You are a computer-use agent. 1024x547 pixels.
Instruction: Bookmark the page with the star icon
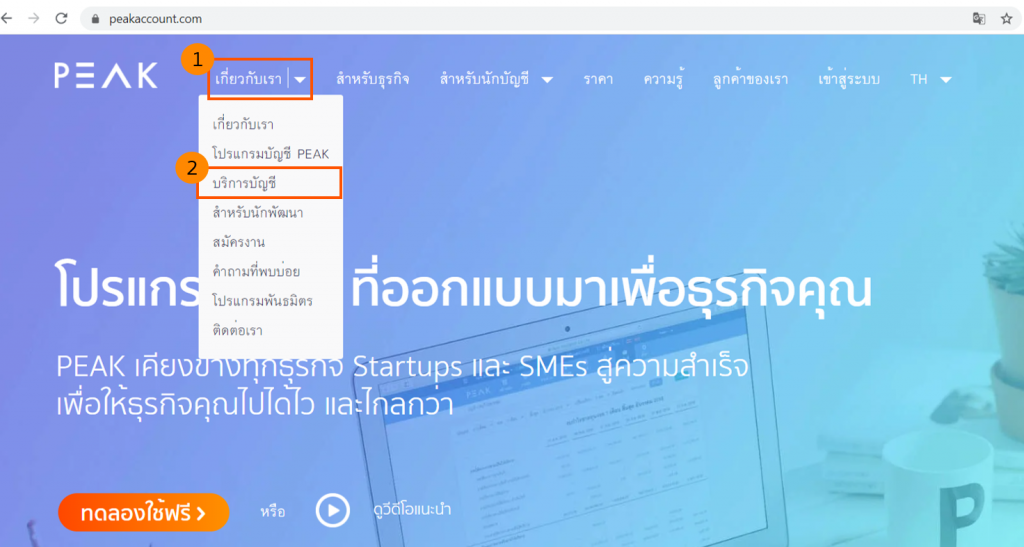(x=1006, y=19)
